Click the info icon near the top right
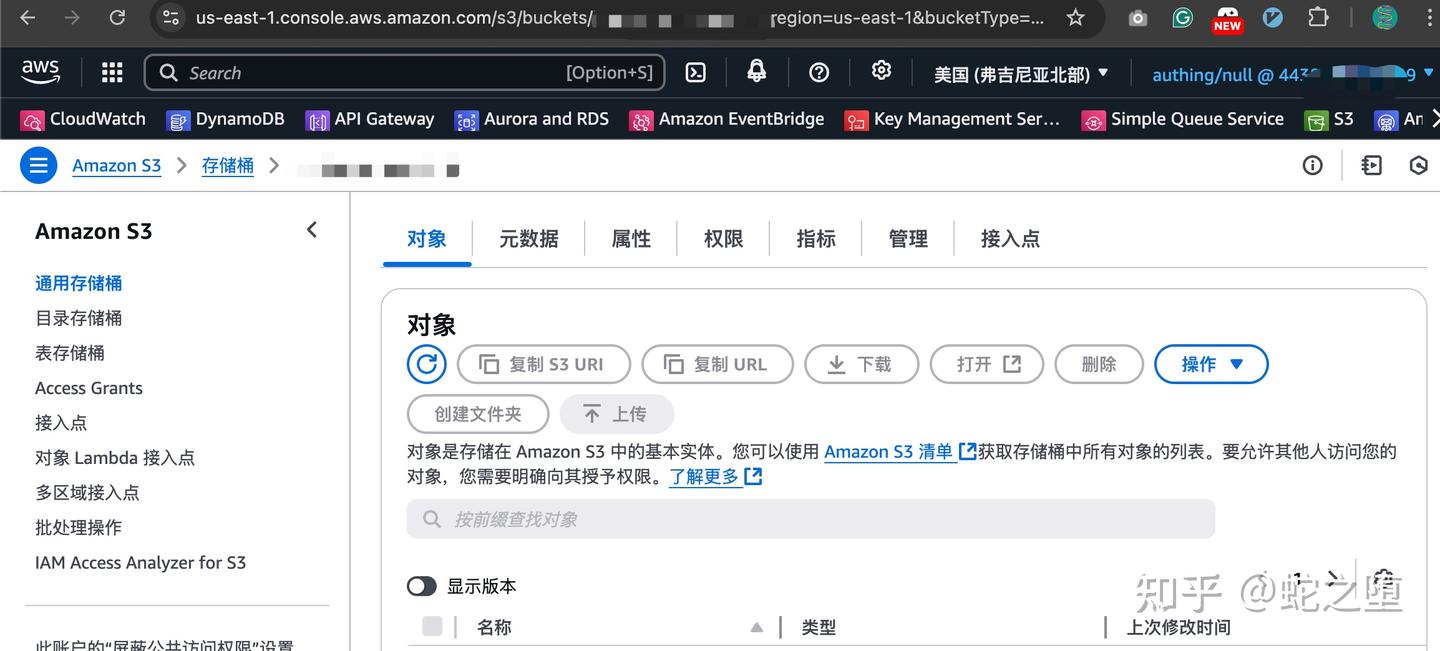1440x651 pixels. (x=1312, y=165)
